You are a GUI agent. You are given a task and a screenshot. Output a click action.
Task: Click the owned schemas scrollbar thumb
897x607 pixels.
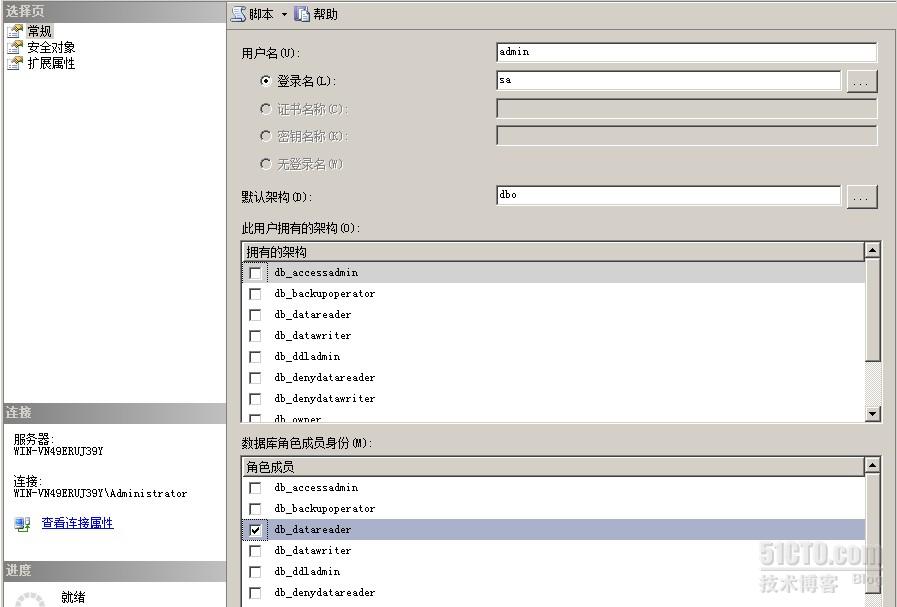(x=872, y=310)
